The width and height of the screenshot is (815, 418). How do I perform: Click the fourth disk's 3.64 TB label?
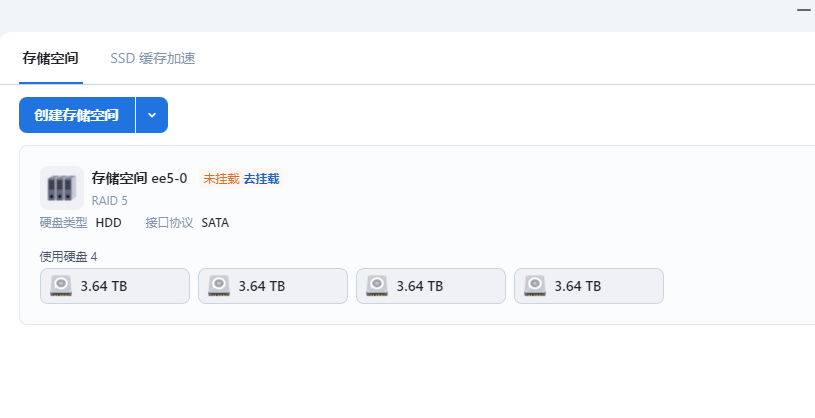pyautogui.click(x=578, y=286)
